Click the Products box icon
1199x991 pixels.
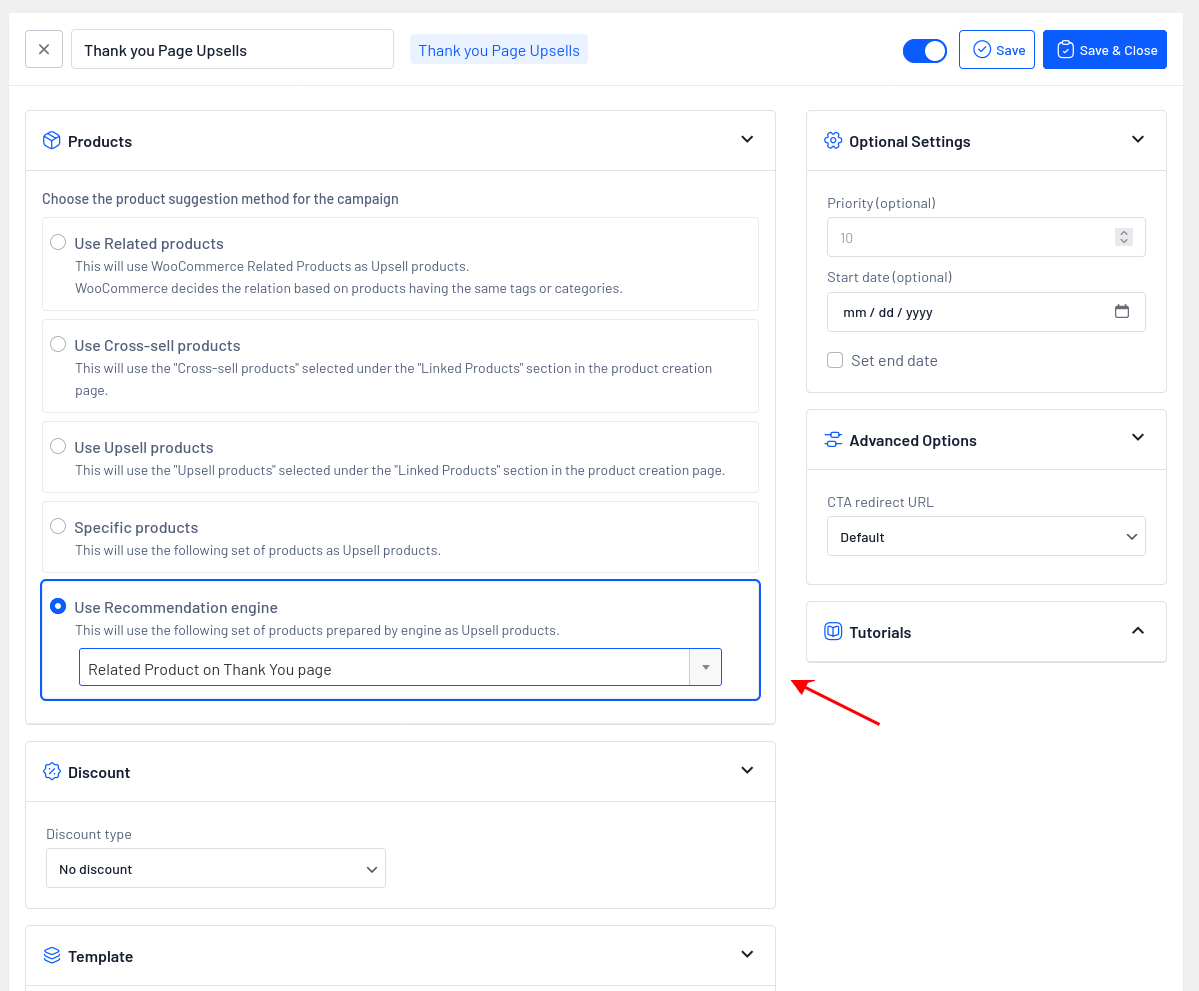[51, 141]
